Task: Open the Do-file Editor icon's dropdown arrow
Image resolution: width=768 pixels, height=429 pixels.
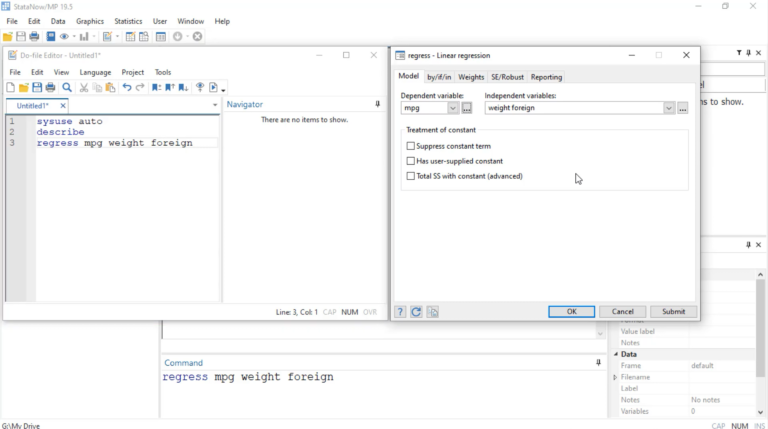Action: 117,37
